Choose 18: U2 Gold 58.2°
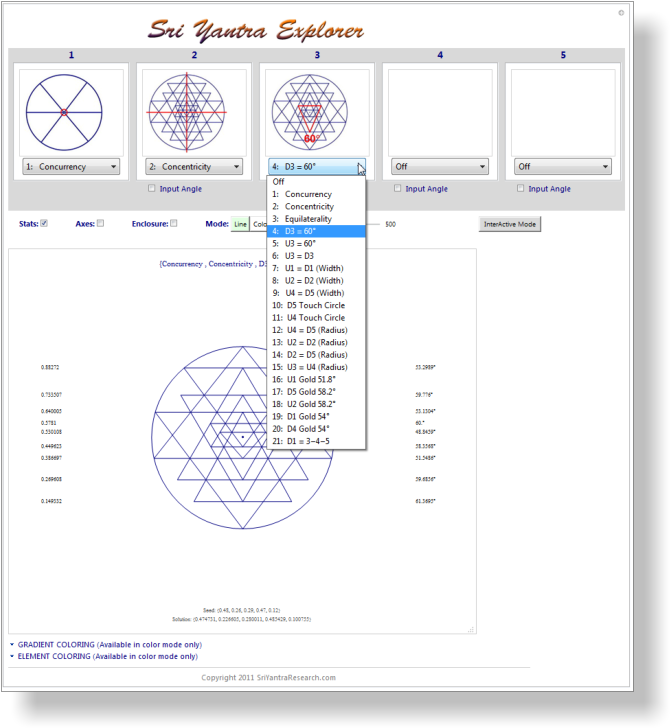 coord(316,404)
